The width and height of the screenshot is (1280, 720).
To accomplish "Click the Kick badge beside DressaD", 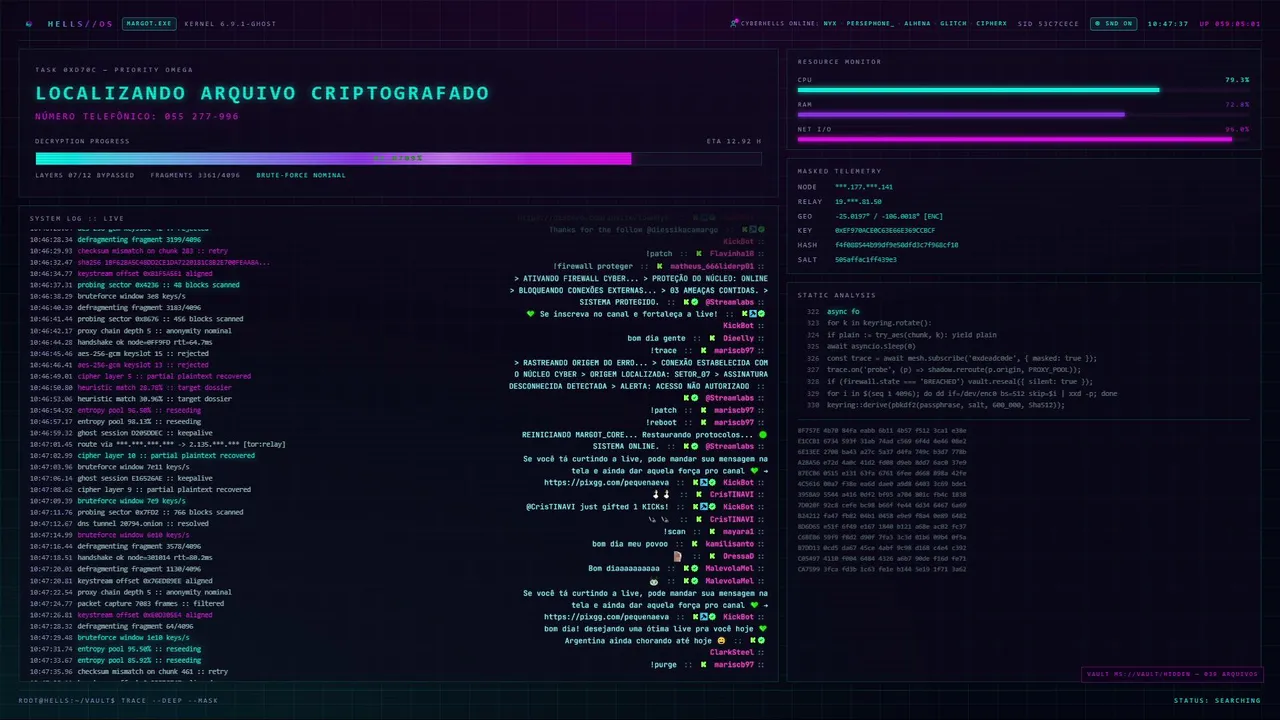I will pyautogui.click(x=711, y=556).
